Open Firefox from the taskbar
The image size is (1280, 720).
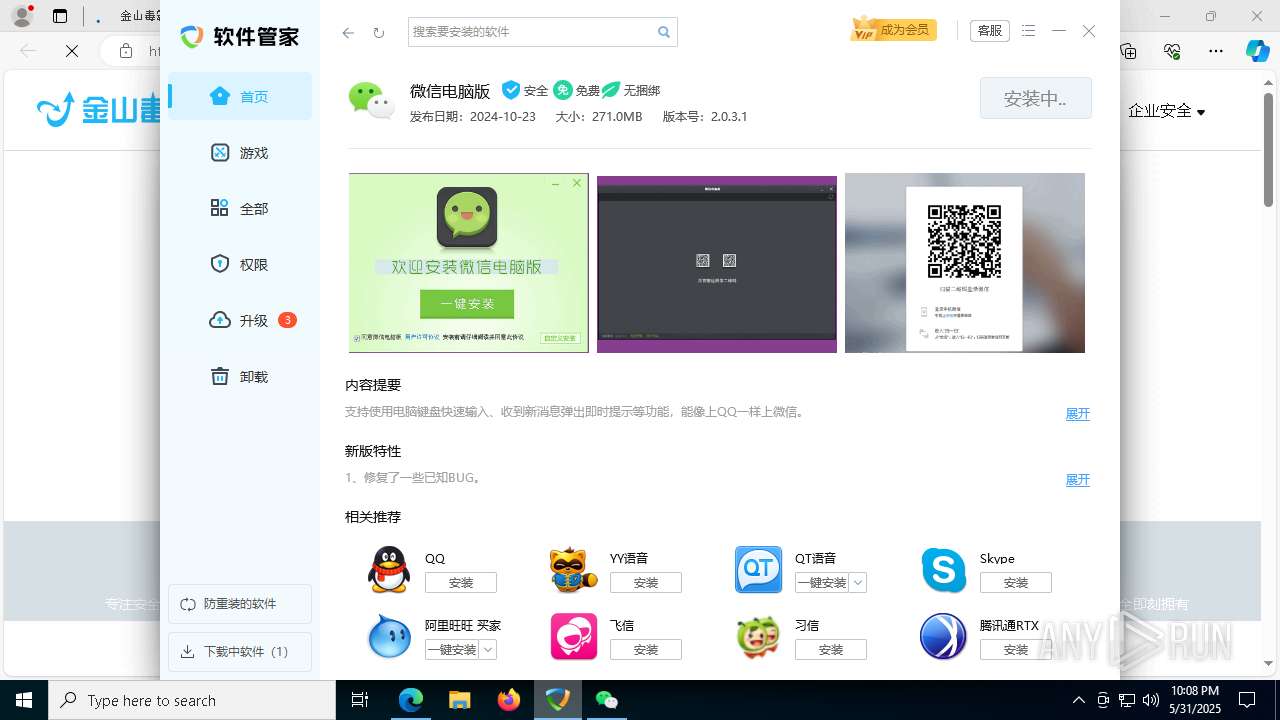tap(509, 700)
